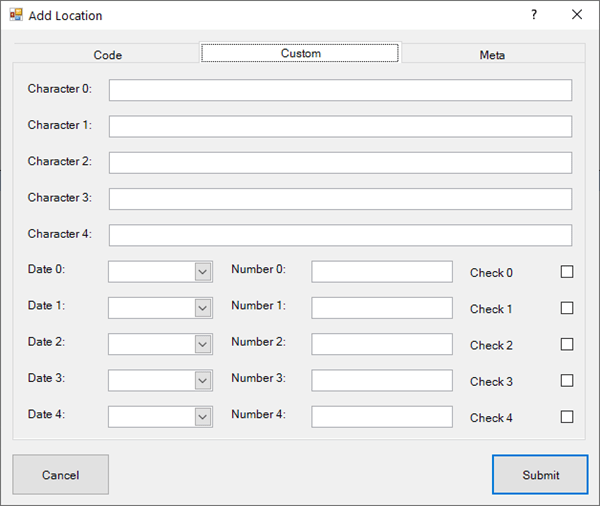The height and width of the screenshot is (506, 600).
Task: Close the Add Location dialog
Action: pos(577,15)
